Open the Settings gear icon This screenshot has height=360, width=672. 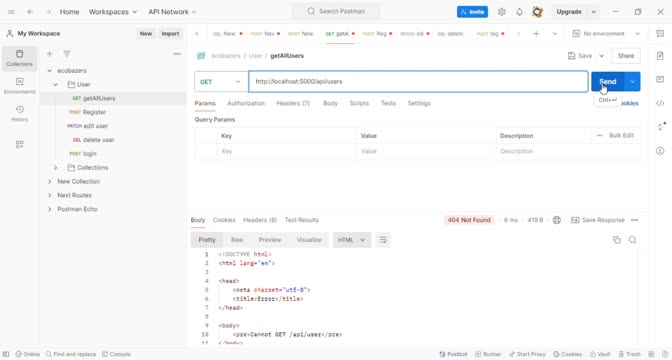pyautogui.click(x=501, y=12)
